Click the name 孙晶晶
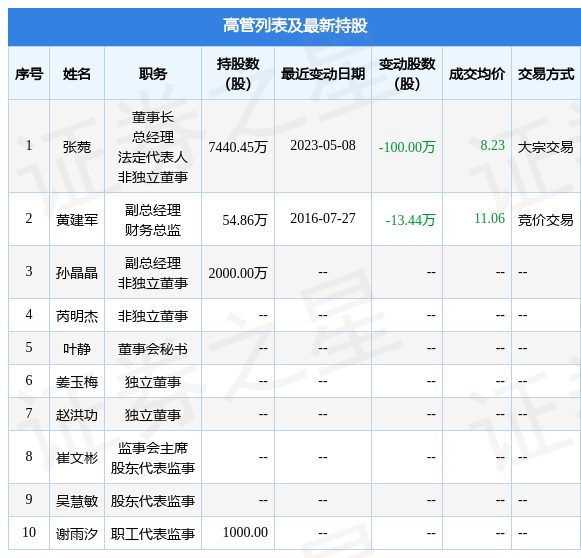The height and width of the screenshot is (558, 581). pos(77,273)
